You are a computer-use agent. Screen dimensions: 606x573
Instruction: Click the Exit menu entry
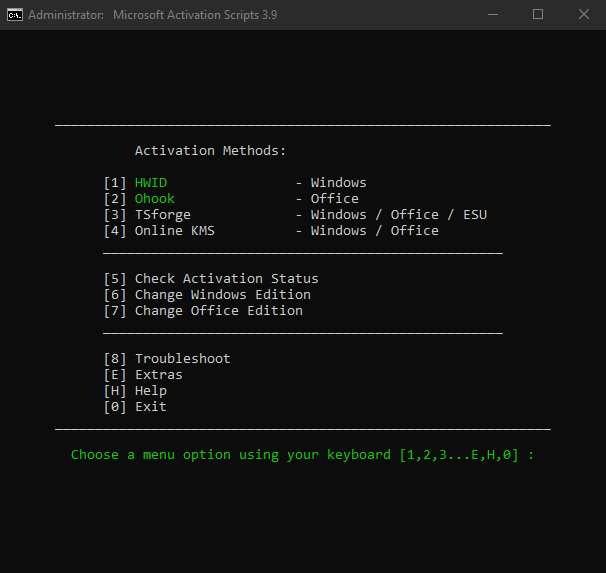151,407
